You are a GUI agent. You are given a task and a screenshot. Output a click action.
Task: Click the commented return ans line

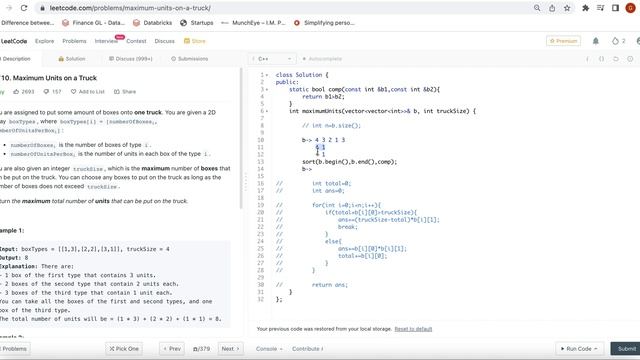coord(312,285)
